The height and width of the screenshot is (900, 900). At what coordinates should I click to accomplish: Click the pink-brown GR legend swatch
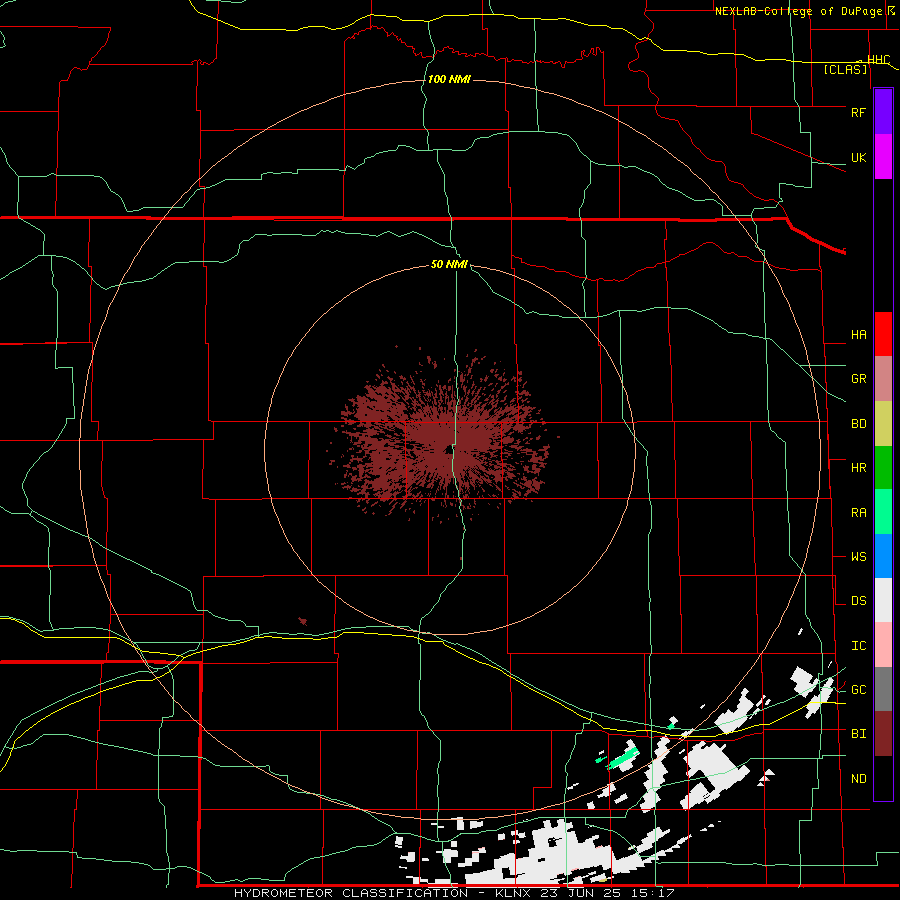click(883, 378)
